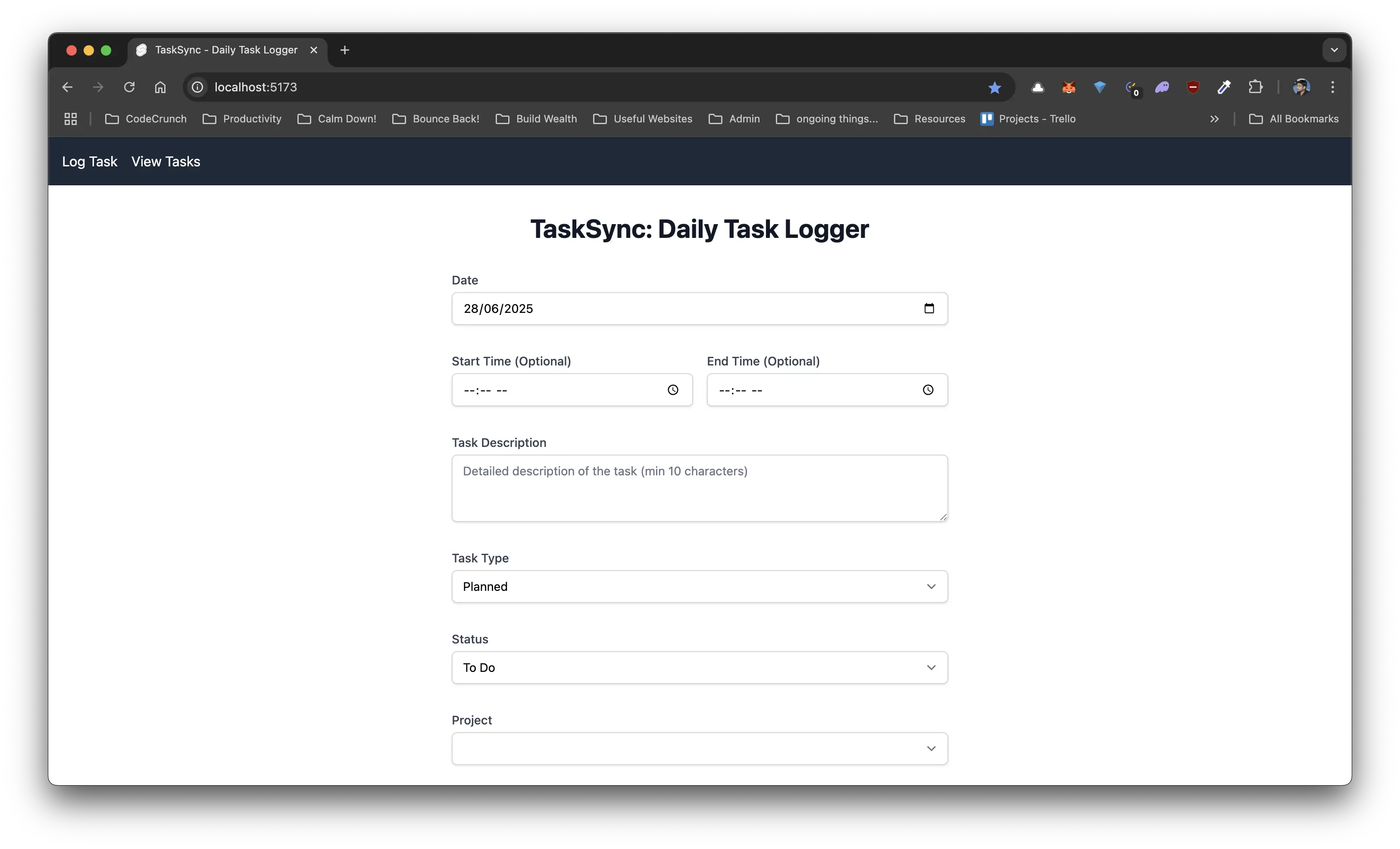Viewport: 1400px width, 849px height.
Task: Open the Chrome three-dot menu
Action: [1332, 87]
